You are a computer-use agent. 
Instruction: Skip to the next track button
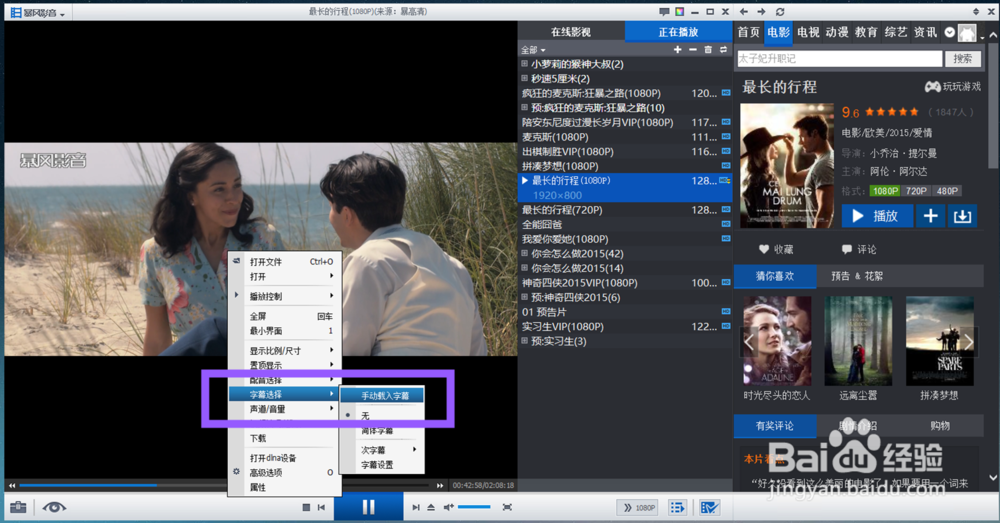[416, 508]
